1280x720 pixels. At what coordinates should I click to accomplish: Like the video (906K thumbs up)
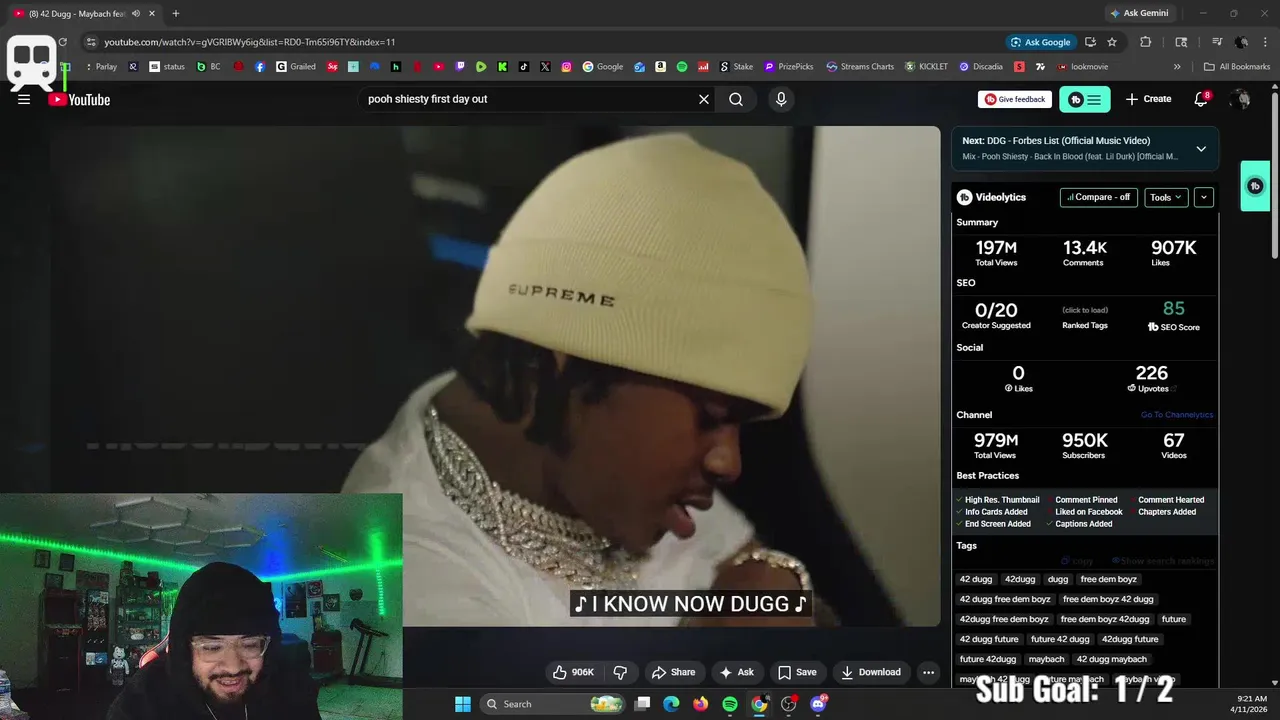(x=574, y=672)
